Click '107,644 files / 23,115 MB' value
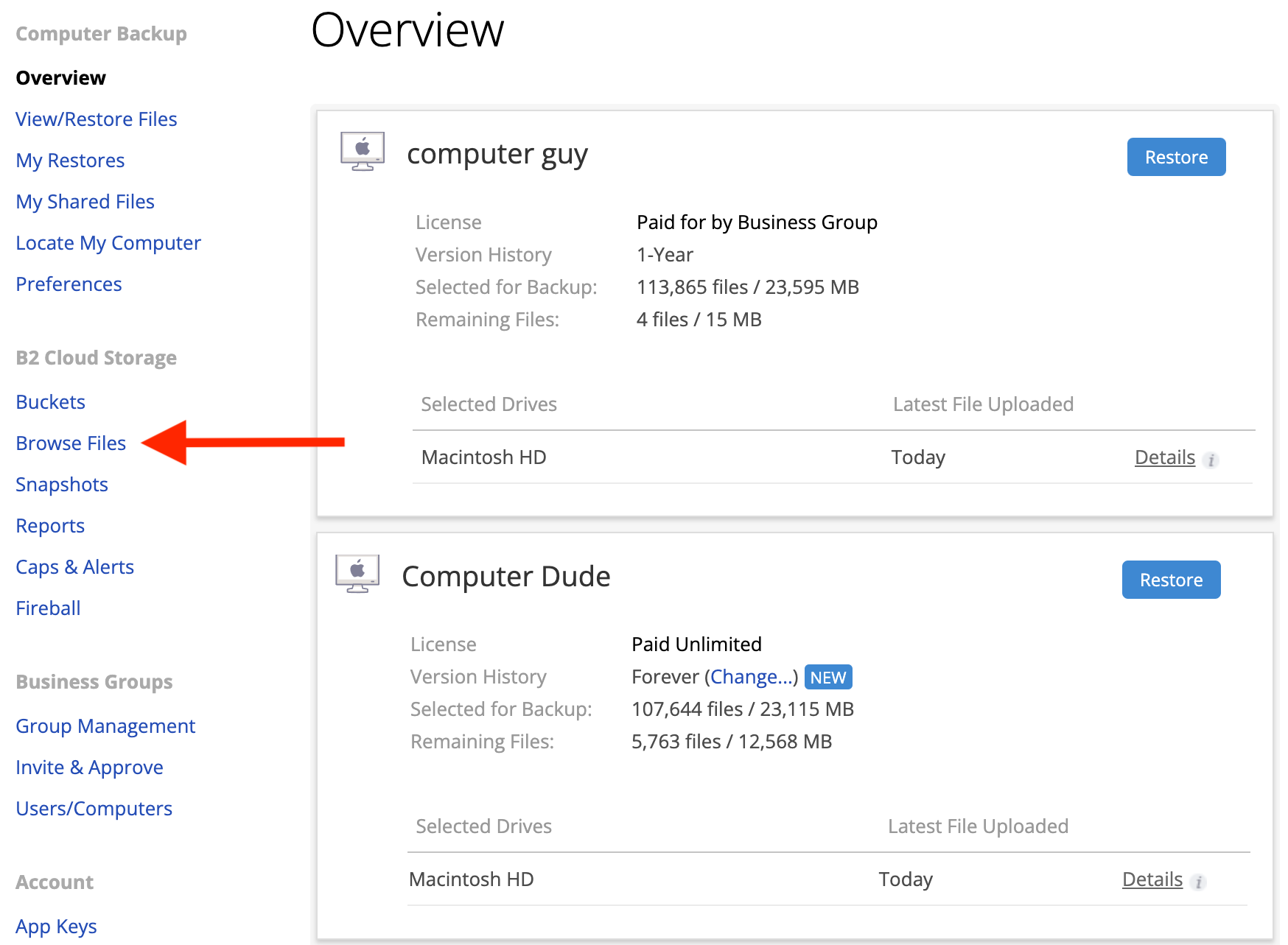Viewport: 1288px width, 945px height. coord(743,709)
